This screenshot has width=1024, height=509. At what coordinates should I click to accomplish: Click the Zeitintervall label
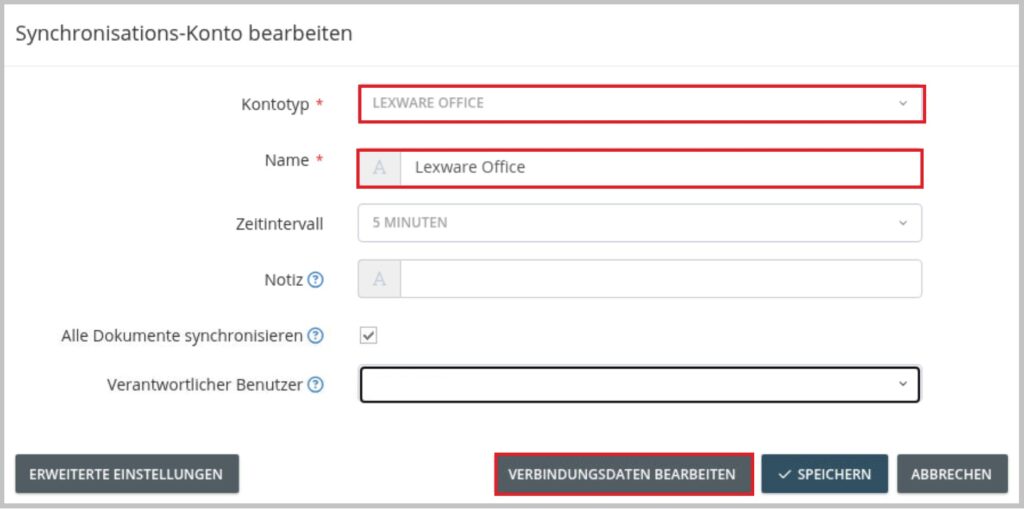[280, 224]
